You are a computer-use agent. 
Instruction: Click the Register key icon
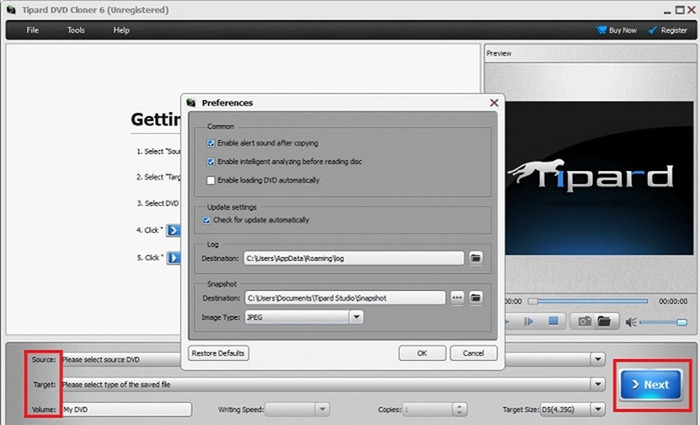tap(653, 30)
